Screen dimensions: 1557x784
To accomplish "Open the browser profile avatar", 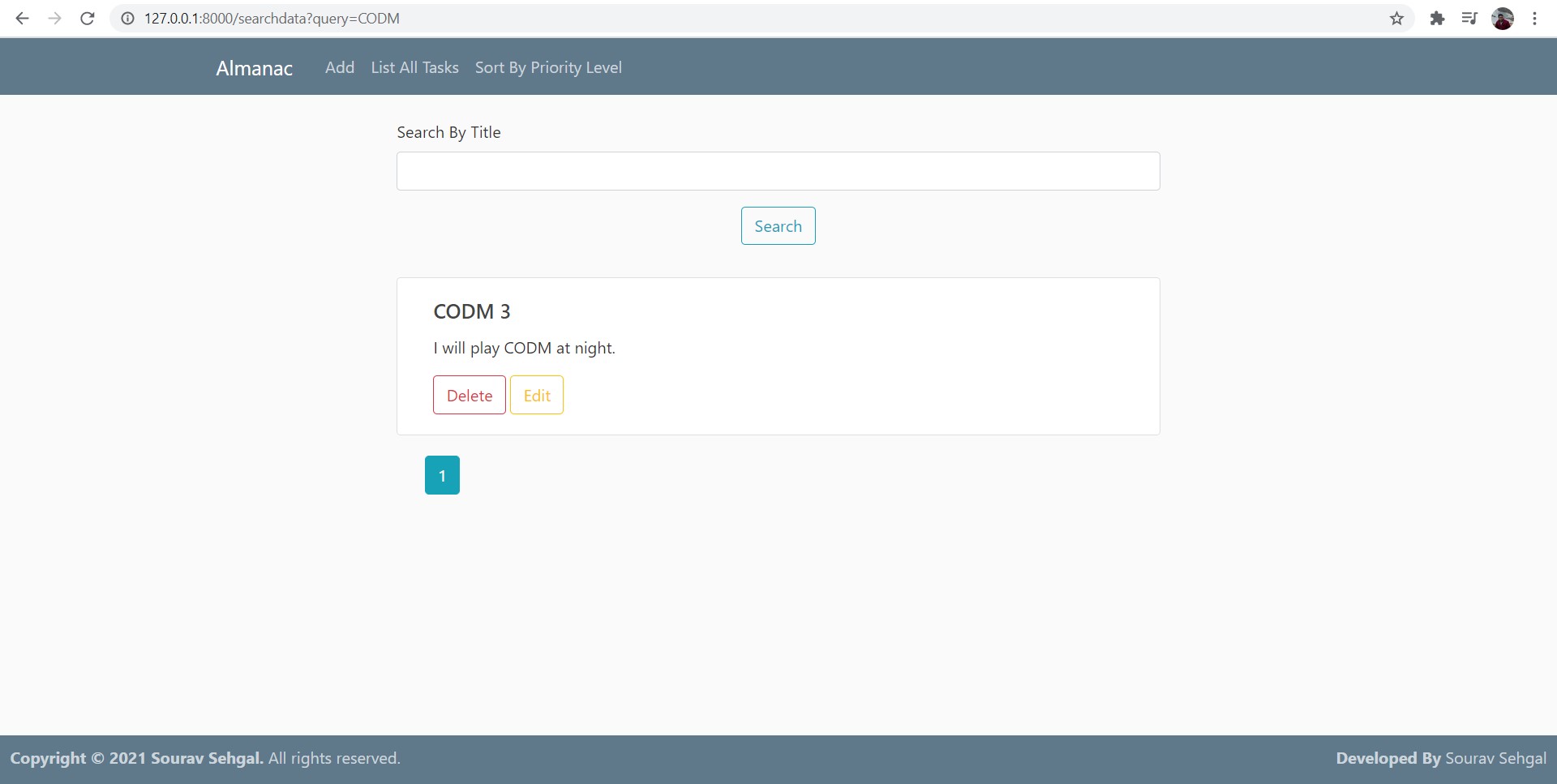I will [x=1503, y=18].
